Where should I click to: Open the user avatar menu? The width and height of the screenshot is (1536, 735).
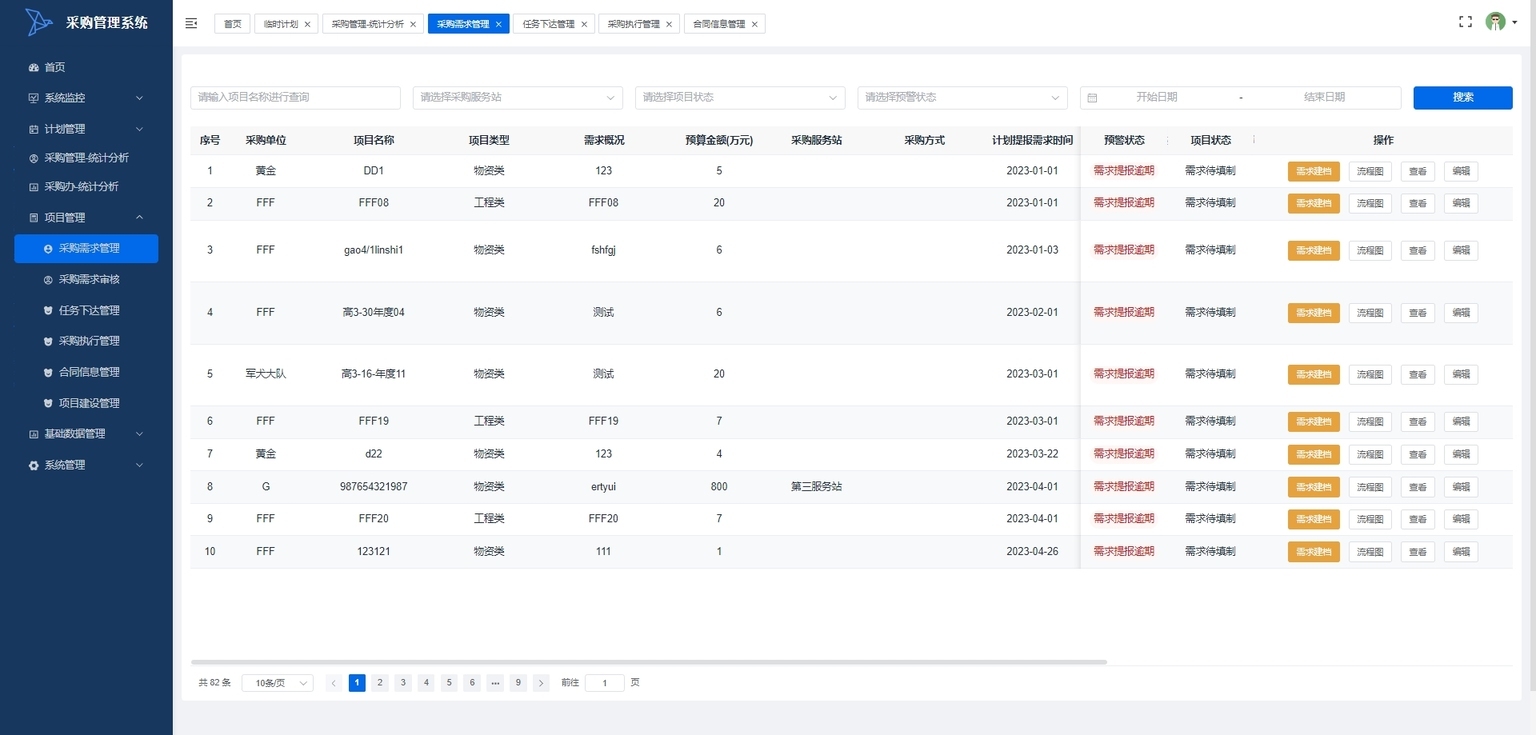[1496, 22]
